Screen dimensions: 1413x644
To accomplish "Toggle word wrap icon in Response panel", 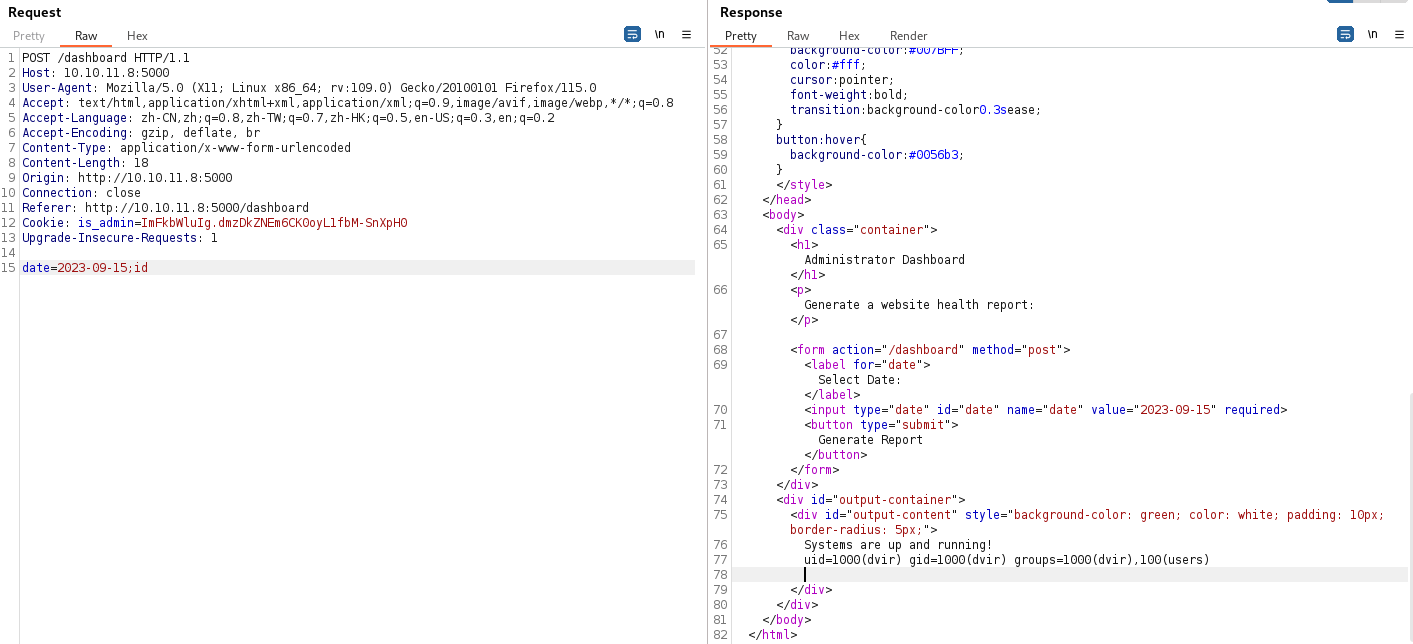I will pos(1345,34).
